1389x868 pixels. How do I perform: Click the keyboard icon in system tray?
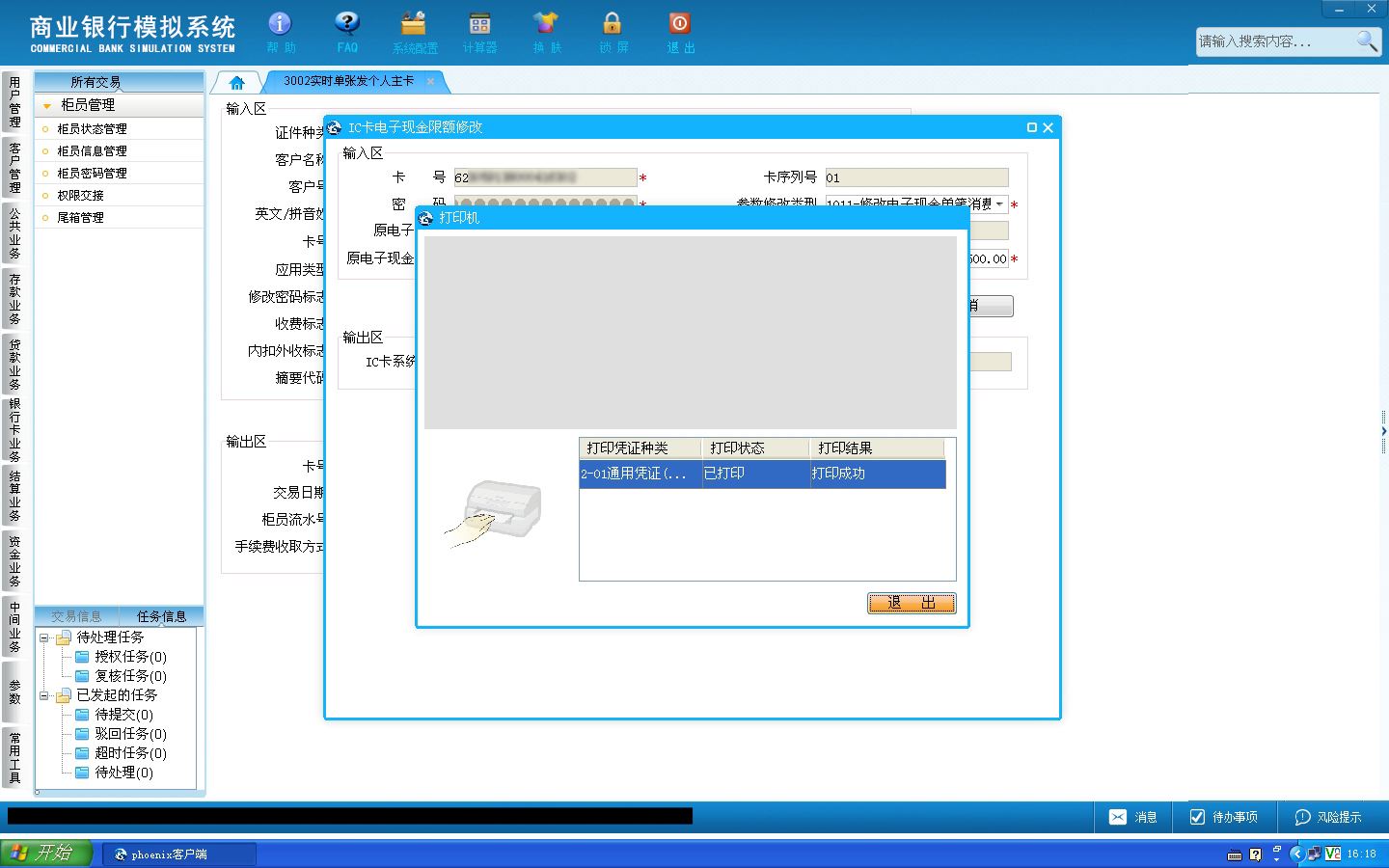[1234, 854]
